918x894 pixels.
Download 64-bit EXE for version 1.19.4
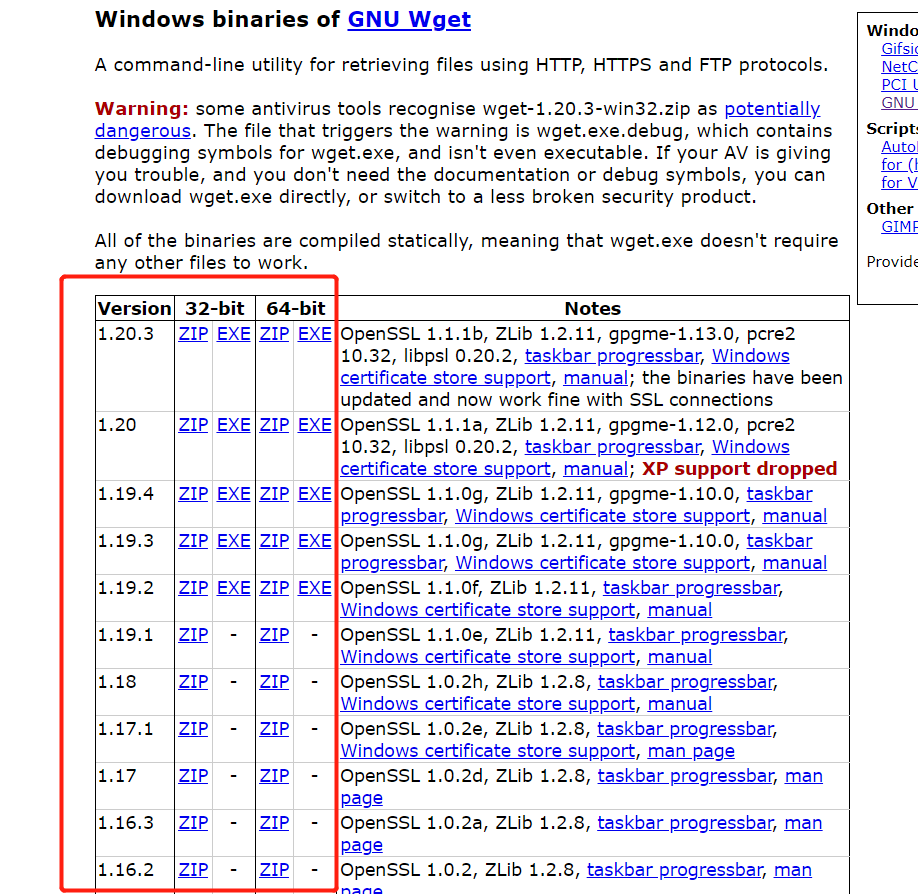pos(314,494)
